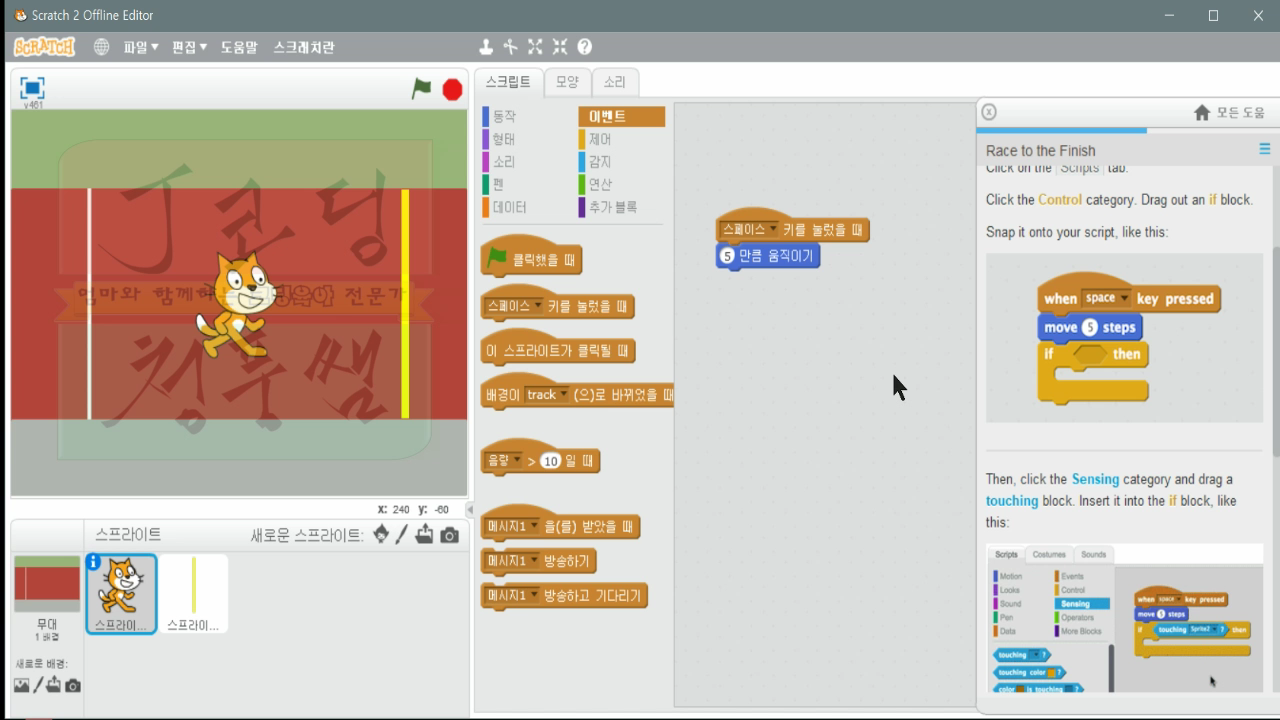Upload a sprite from file
The width and height of the screenshot is (1280, 720).
[425, 535]
